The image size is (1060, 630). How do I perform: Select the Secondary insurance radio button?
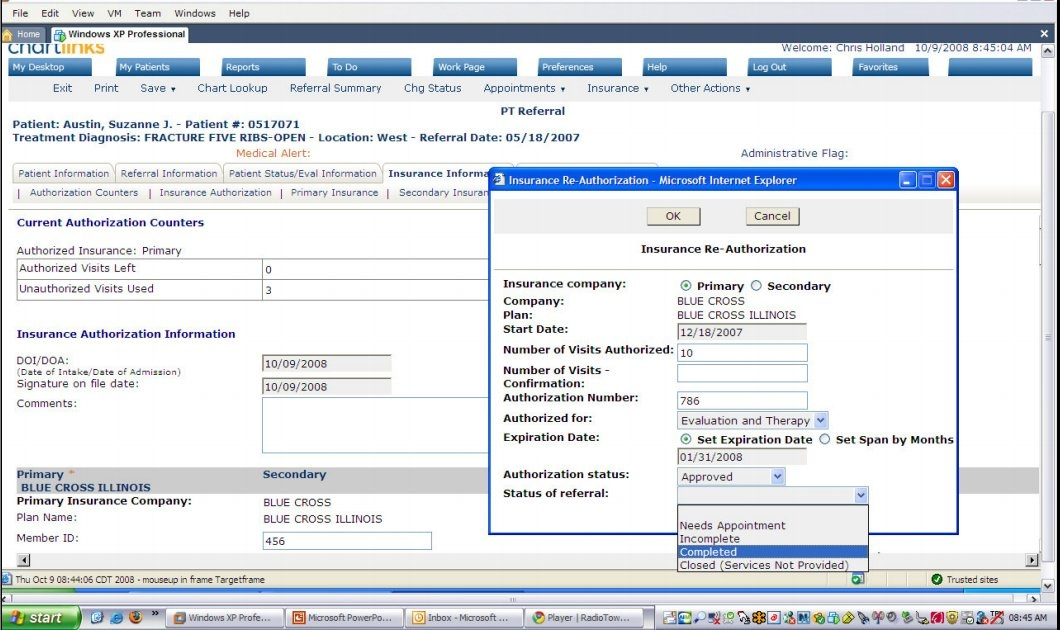(756, 286)
